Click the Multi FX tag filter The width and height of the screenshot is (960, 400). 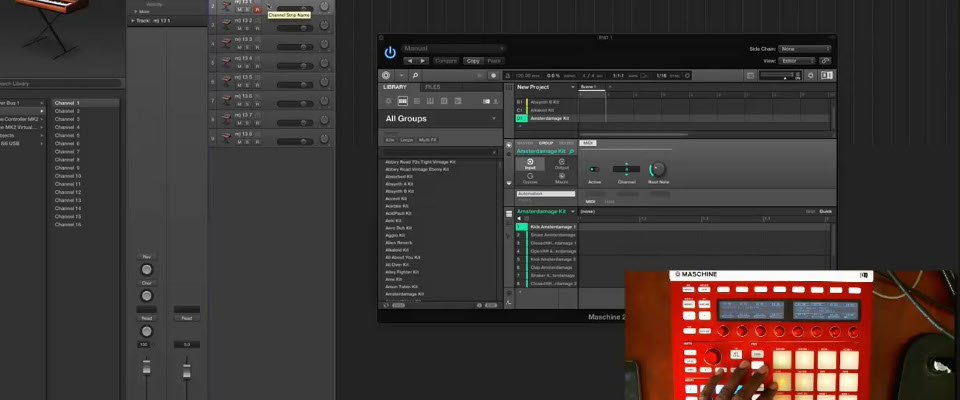click(x=427, y=140)
